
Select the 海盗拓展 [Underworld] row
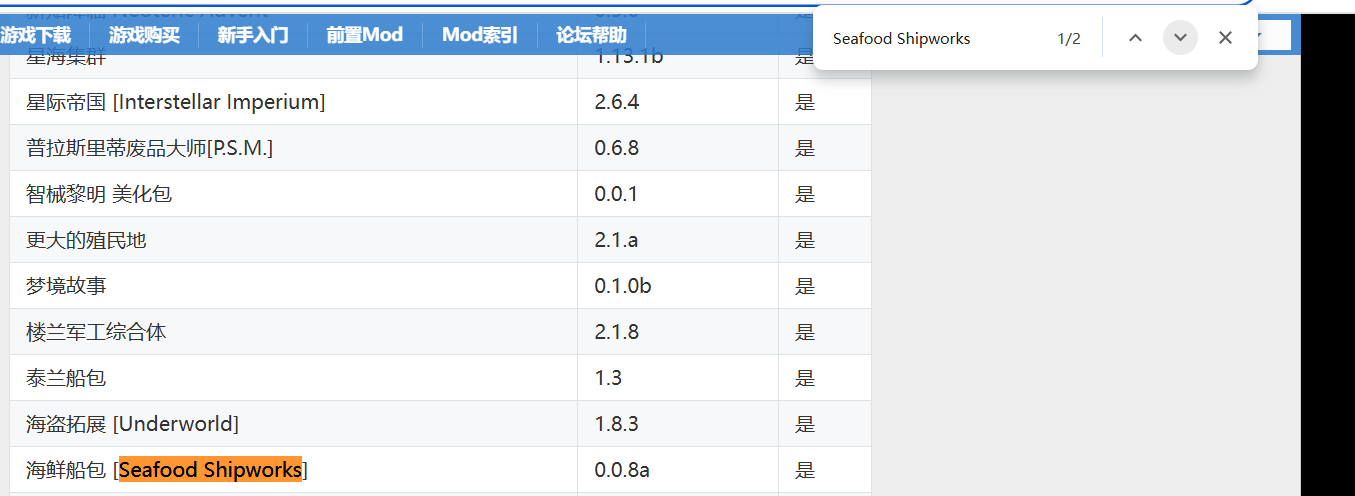(x=133, y=424)
